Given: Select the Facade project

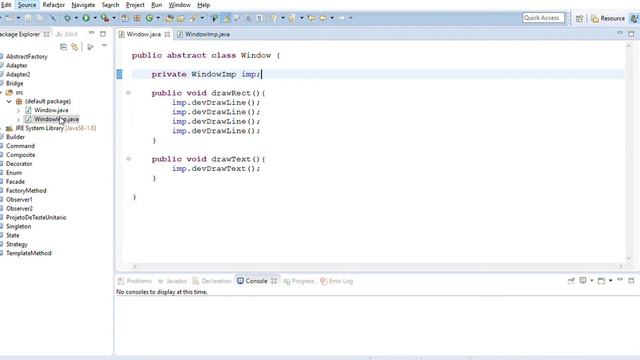Looking at the screenshot, I should pos(15,182).
